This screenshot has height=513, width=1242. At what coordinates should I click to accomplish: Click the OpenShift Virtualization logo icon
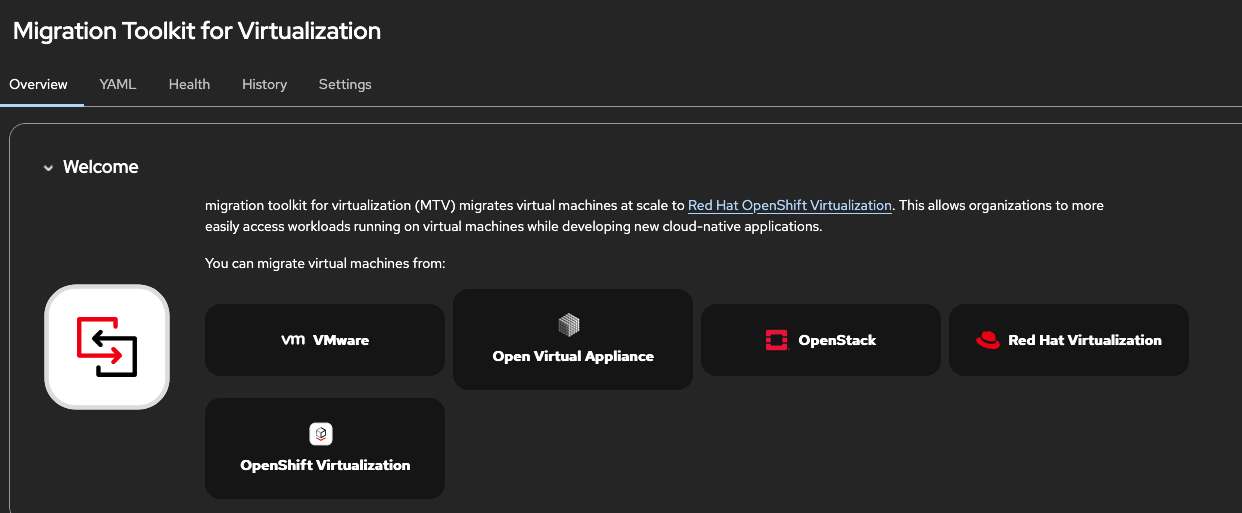click(321, 434)
